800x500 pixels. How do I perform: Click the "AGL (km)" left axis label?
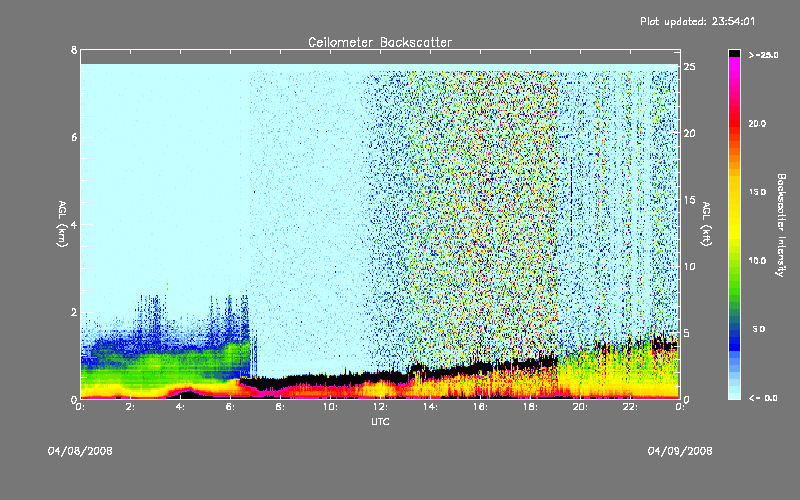[62, 224]
